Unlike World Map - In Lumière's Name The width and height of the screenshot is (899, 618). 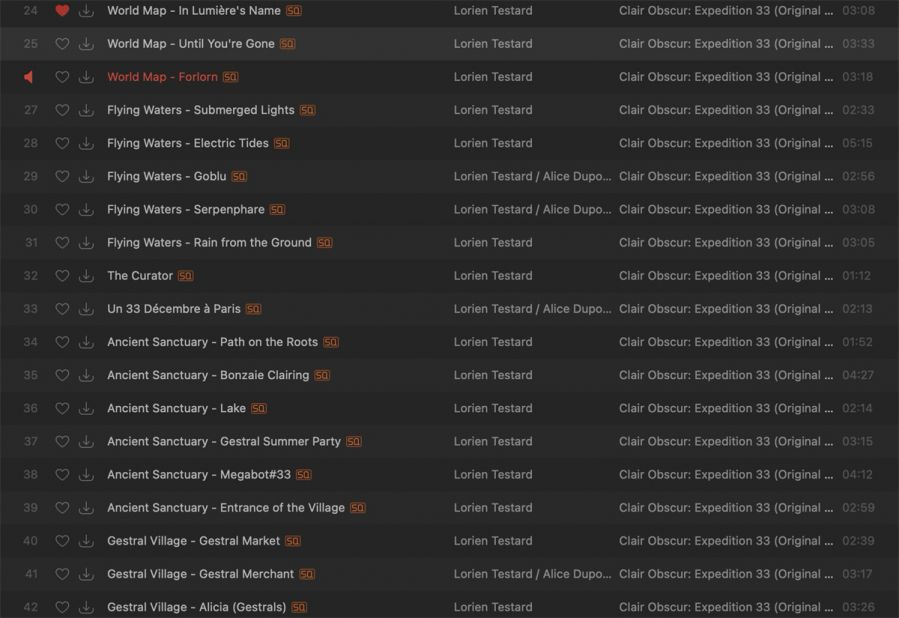62,10
